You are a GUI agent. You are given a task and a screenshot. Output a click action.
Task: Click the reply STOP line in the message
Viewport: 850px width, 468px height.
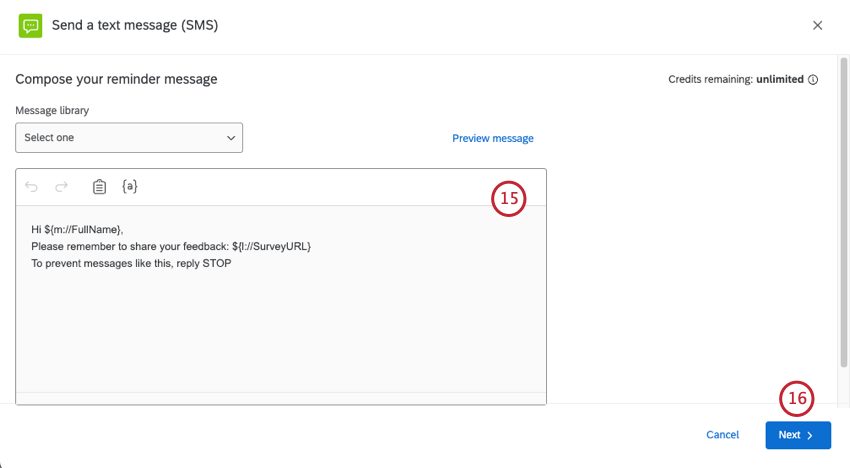[131, 263]
